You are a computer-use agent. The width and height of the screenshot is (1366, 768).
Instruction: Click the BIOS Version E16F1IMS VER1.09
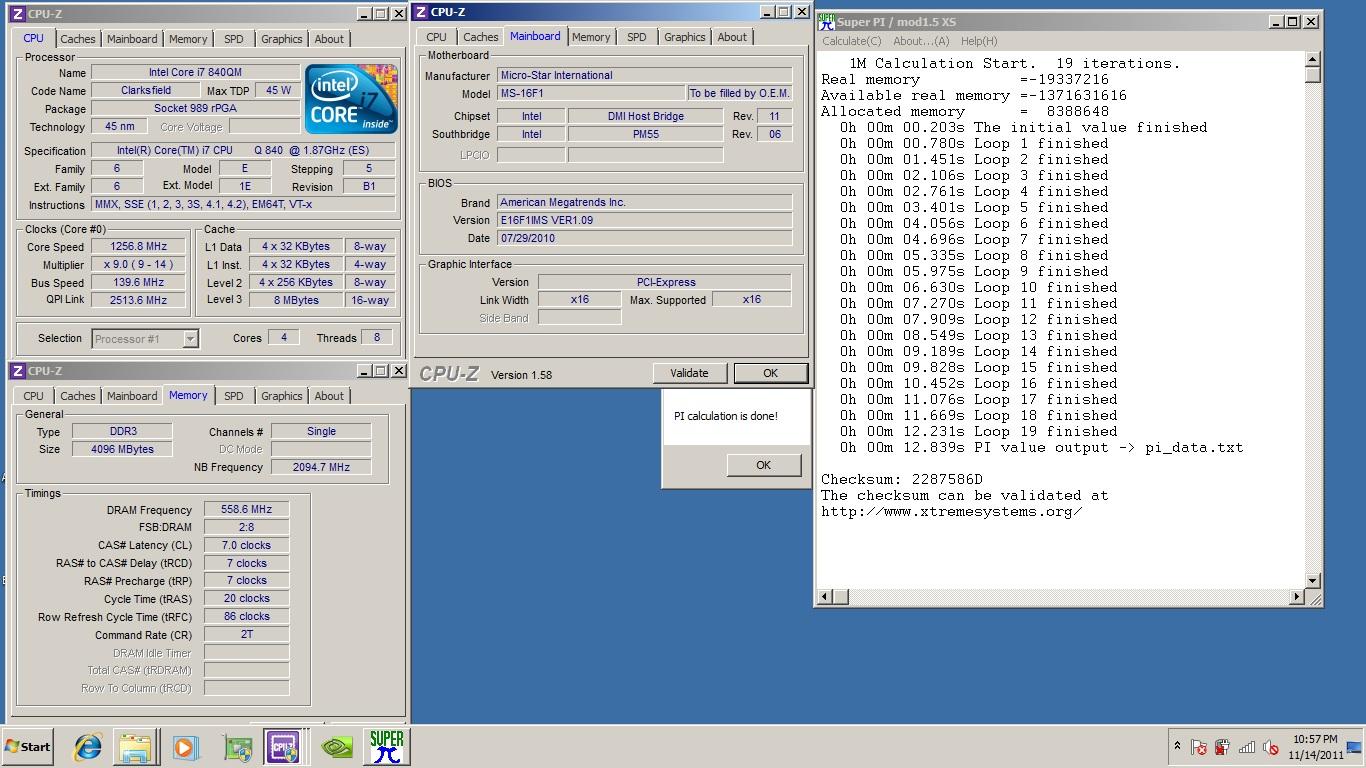[x=644, y=220]
